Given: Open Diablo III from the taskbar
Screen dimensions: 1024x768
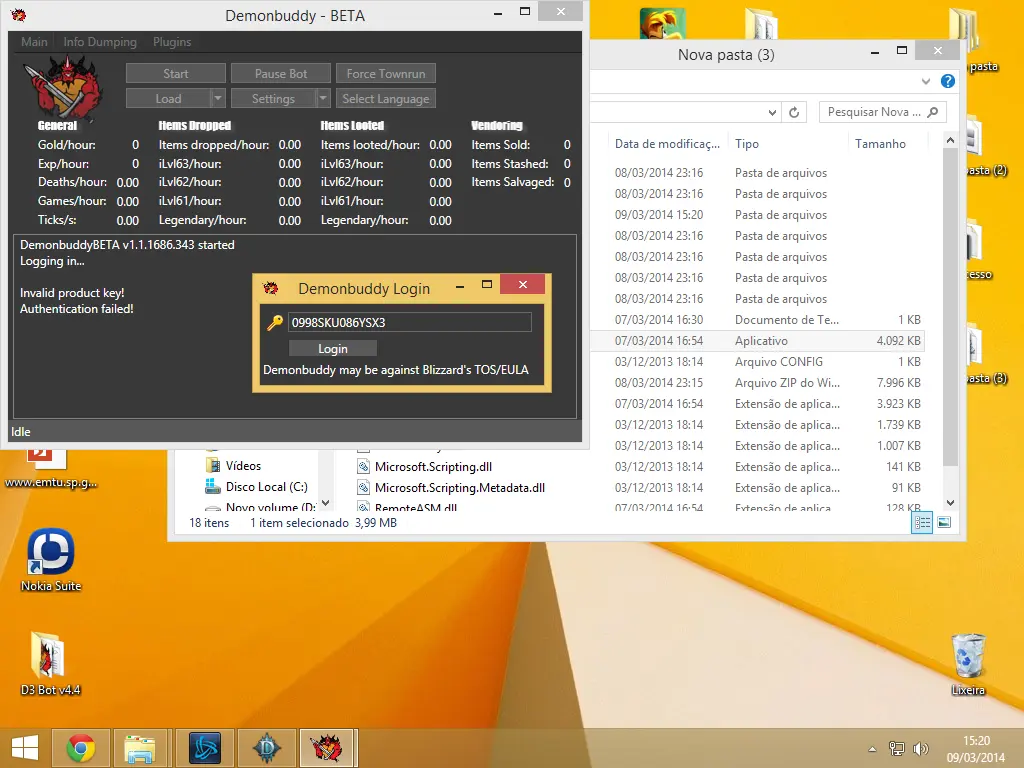Looking at the screenshot, I should (x=267, y=748).
